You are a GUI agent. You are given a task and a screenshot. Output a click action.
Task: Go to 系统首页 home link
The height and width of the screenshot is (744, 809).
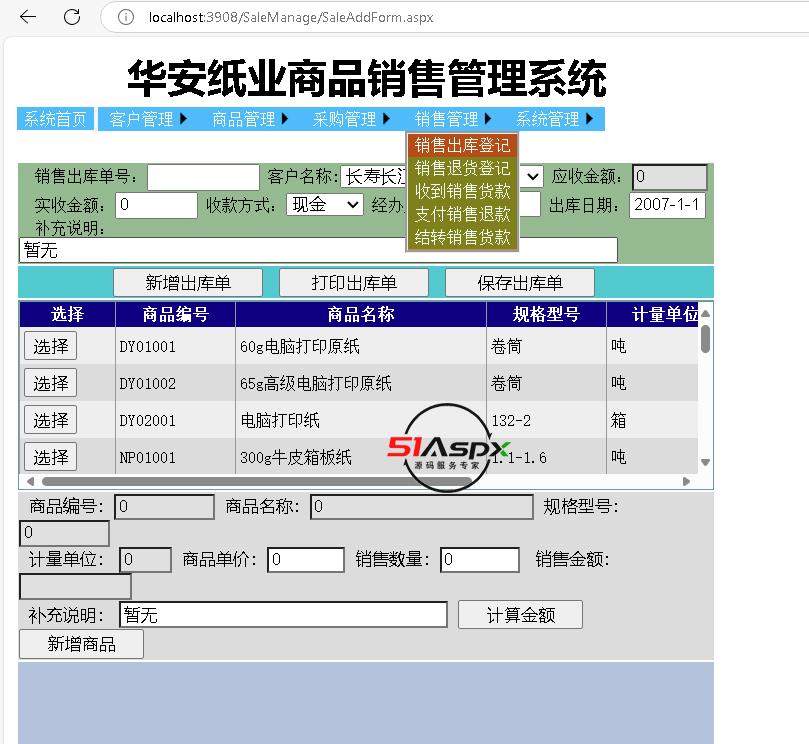[x=56, y=119]
